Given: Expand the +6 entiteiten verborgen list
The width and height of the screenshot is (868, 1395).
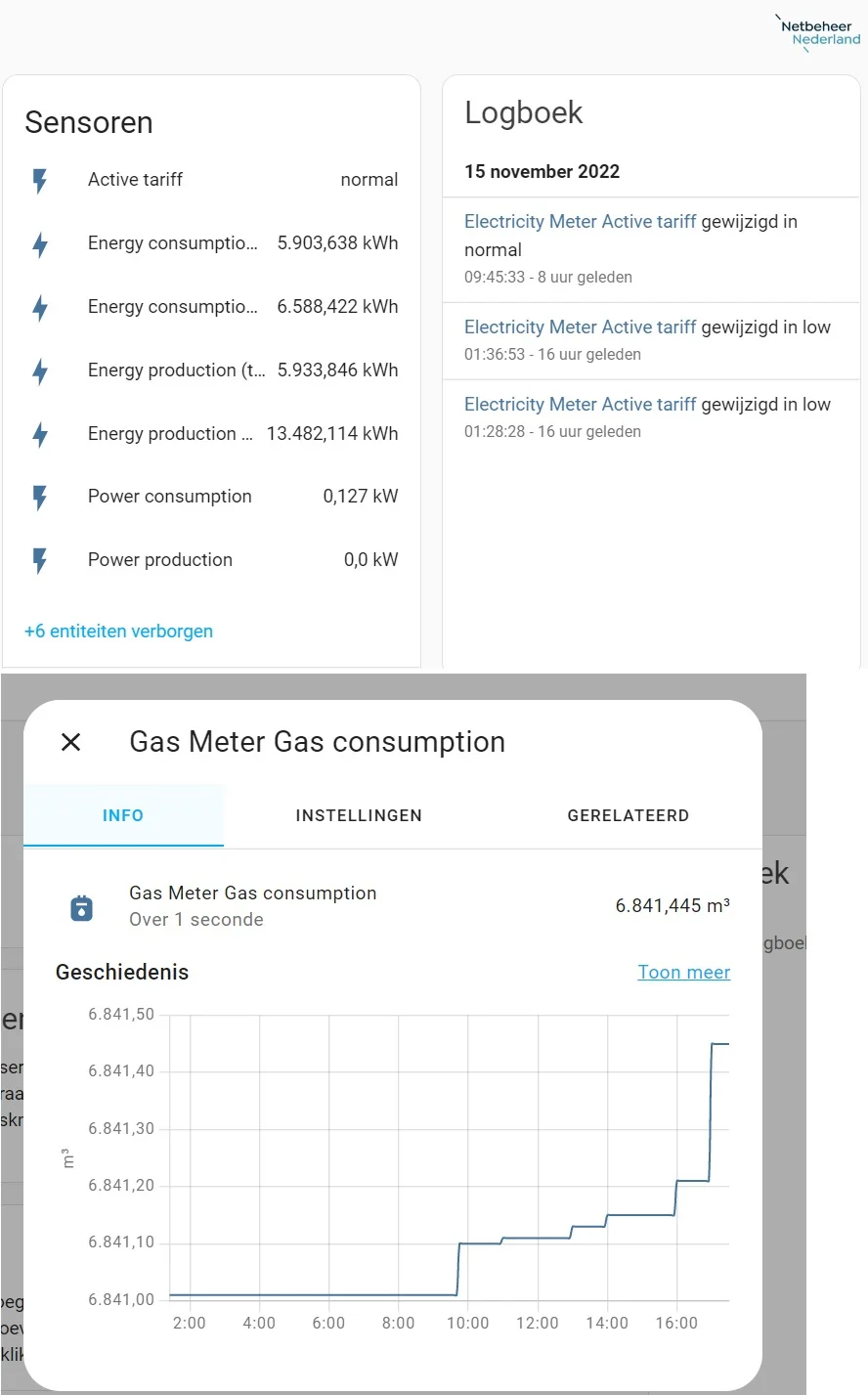Looking at the screenshot, I should coord(118,632).
